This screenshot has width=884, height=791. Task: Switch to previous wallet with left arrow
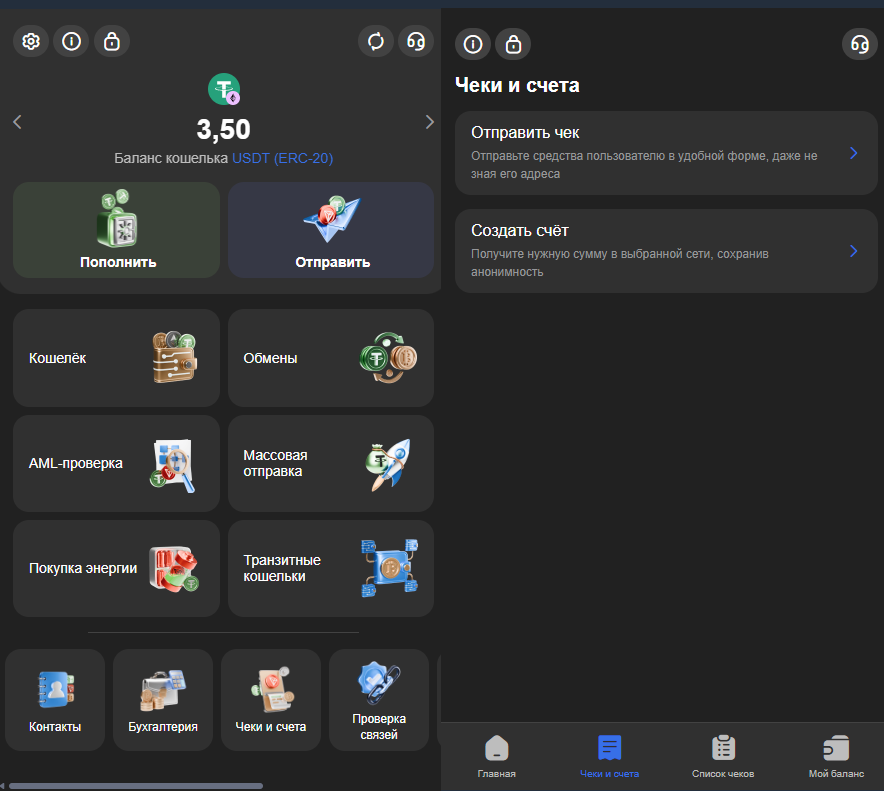coord(17,122)
